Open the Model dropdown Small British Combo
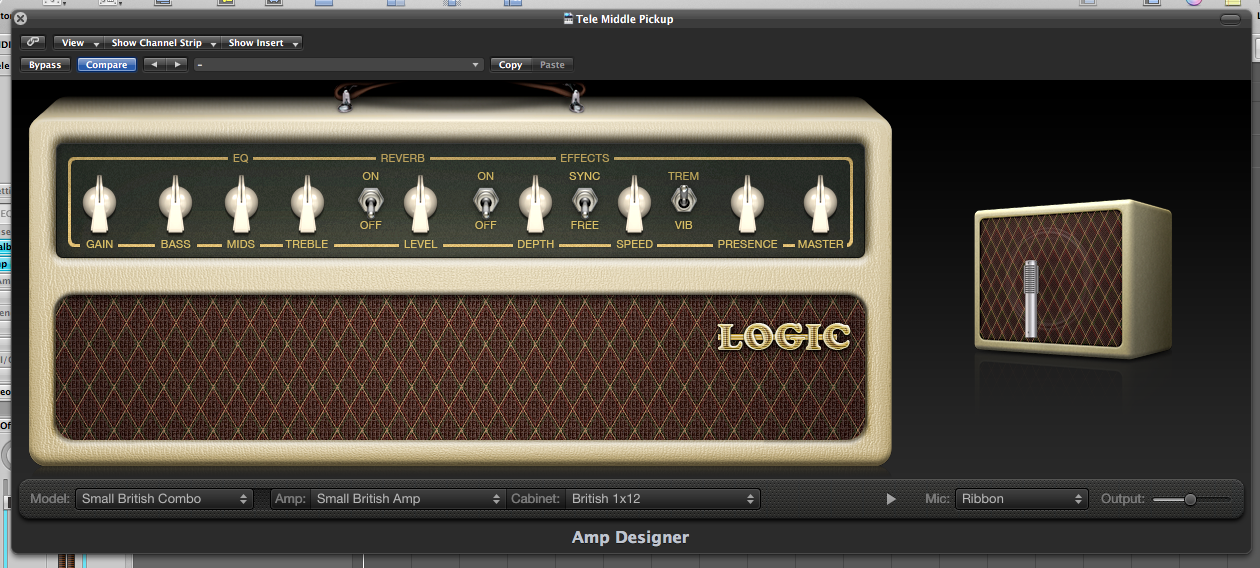The height and width of the screenshot is (568, 1260). (163, 498)
